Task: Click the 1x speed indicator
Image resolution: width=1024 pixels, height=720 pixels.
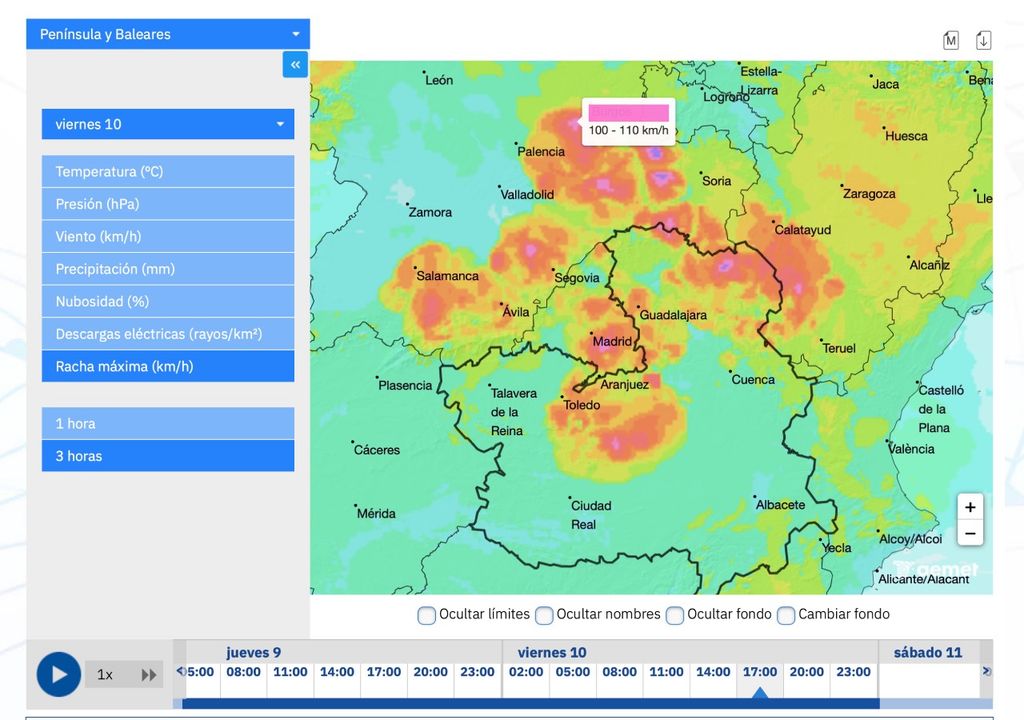Action: (x=105, y=675)
